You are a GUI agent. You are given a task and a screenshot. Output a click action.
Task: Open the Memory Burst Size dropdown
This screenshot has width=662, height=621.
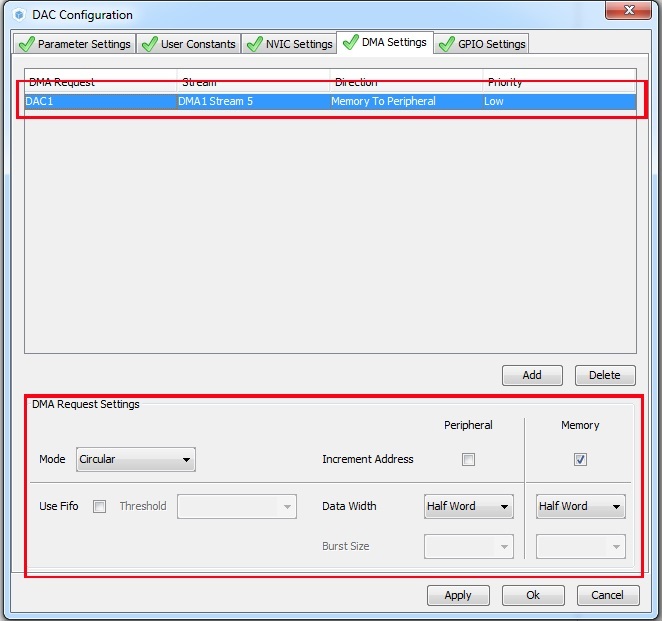point(581,547)
